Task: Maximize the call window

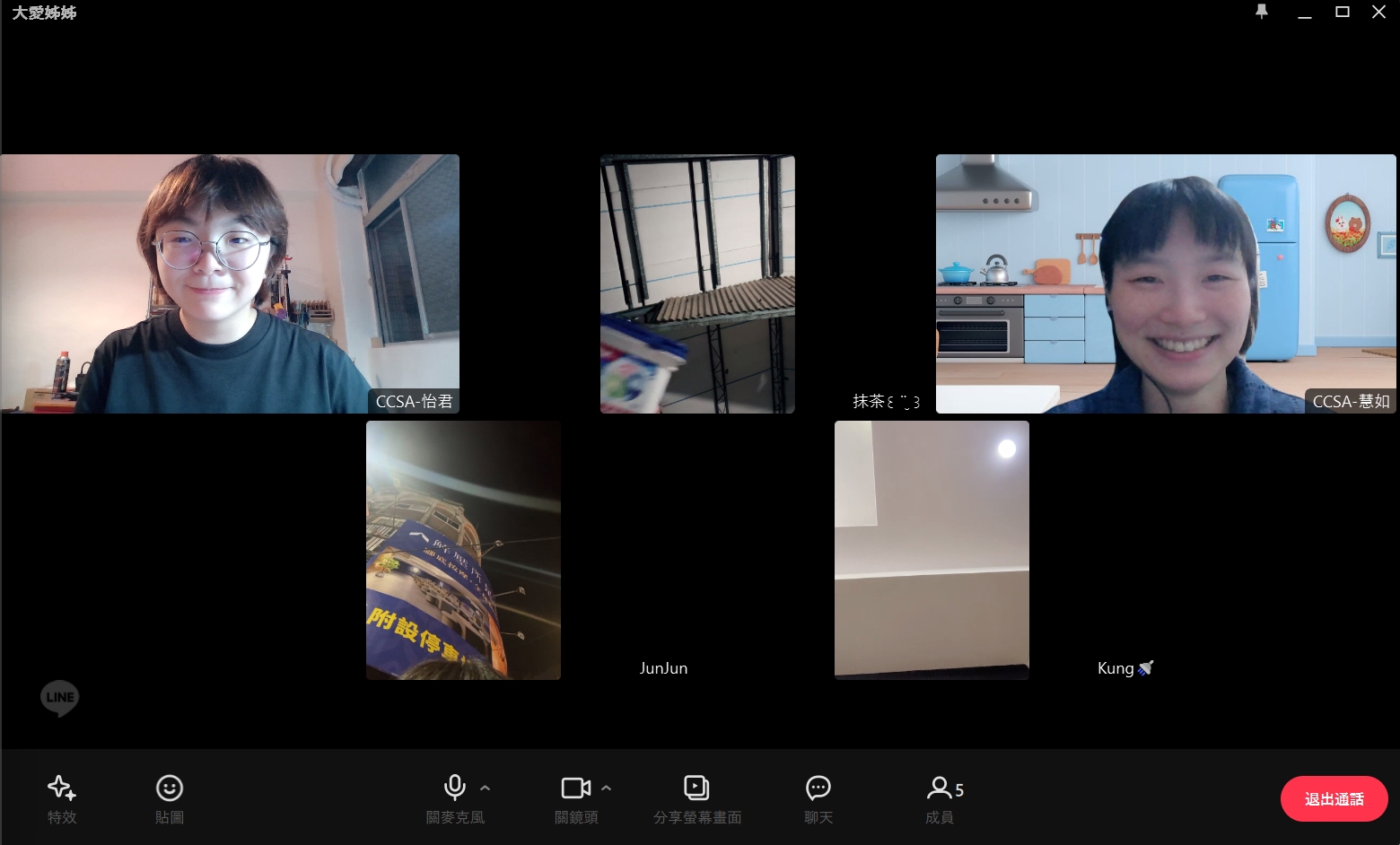Action: [1343, 12]
